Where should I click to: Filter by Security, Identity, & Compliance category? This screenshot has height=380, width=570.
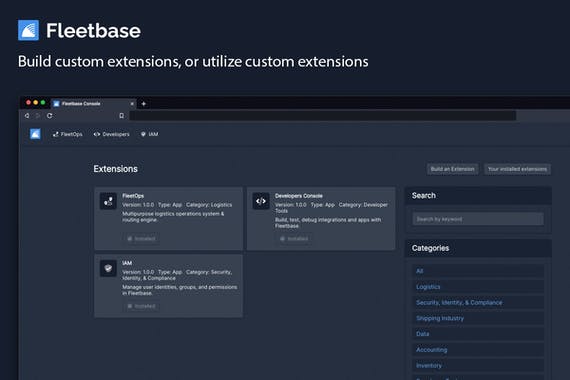(478, 302)
